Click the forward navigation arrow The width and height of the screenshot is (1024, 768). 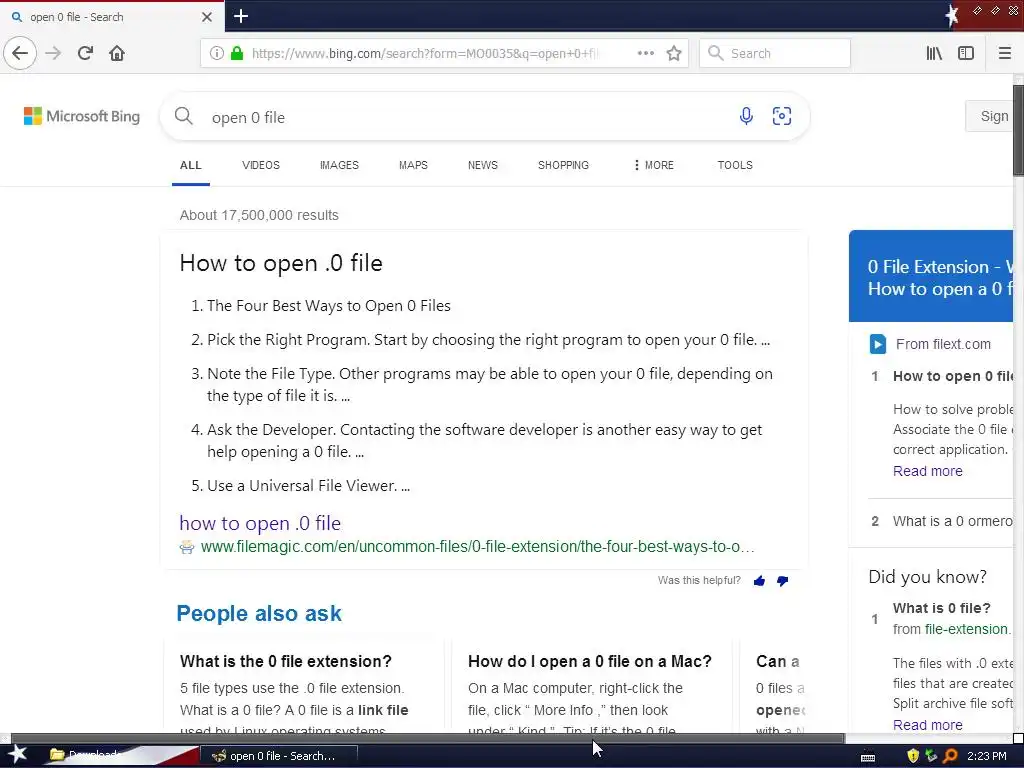tap(53, 53)
